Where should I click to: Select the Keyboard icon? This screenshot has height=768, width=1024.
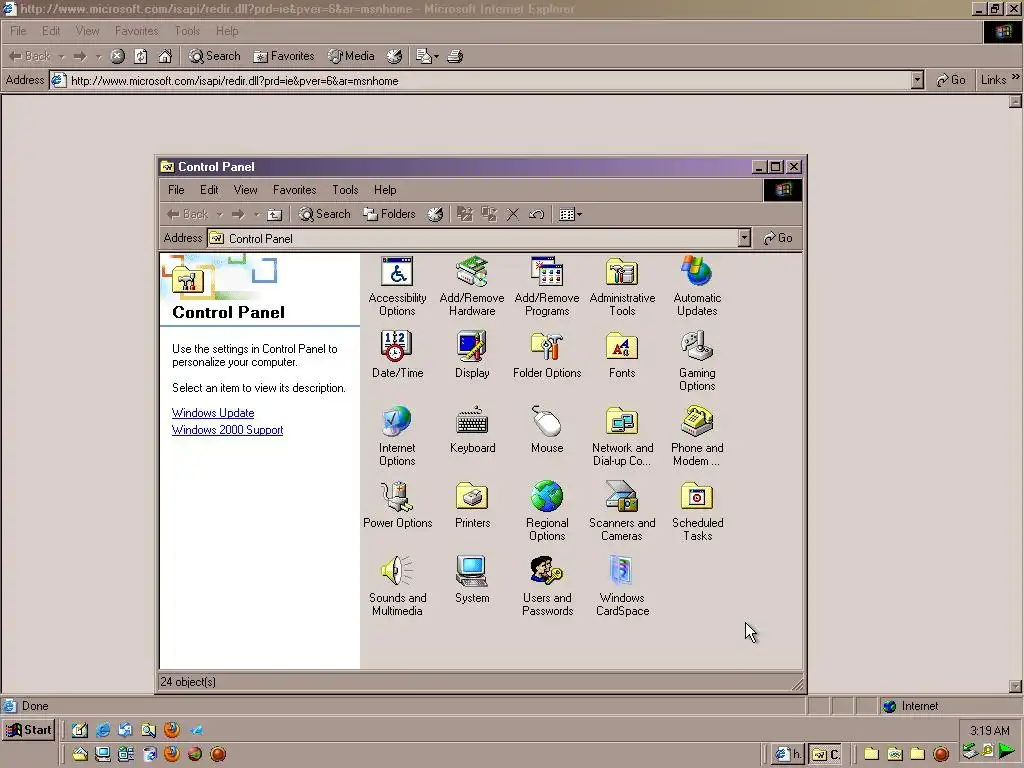point(472,430)
